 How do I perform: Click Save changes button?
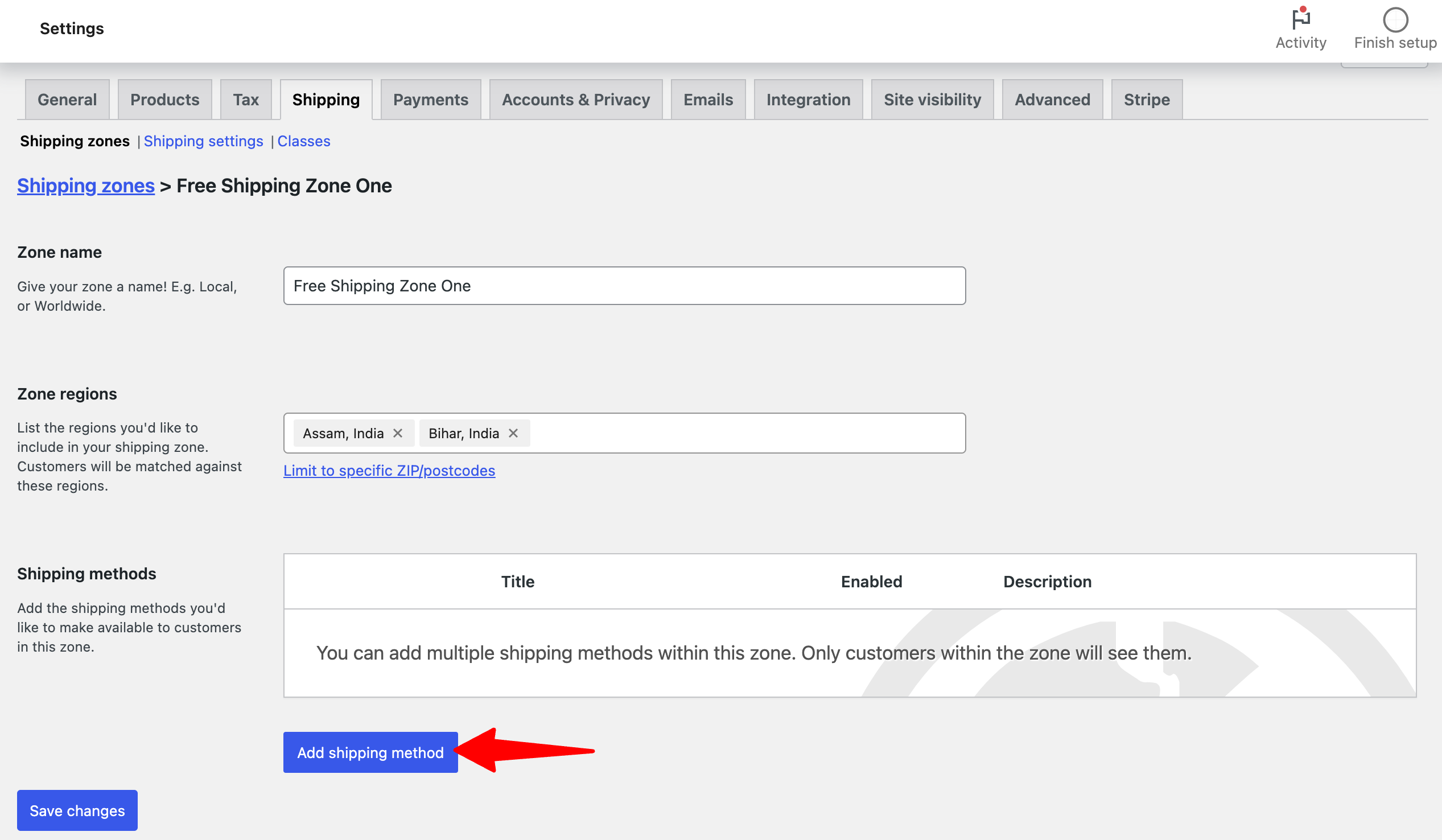pyautogui.click(x=77, y=811)
